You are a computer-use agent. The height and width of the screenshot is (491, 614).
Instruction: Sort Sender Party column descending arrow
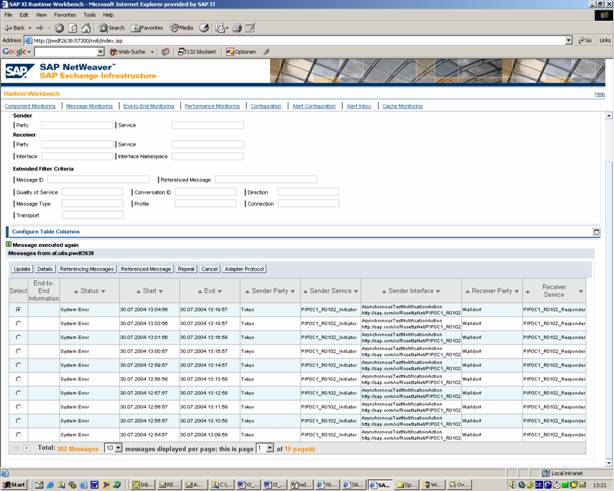click(293, 291)
